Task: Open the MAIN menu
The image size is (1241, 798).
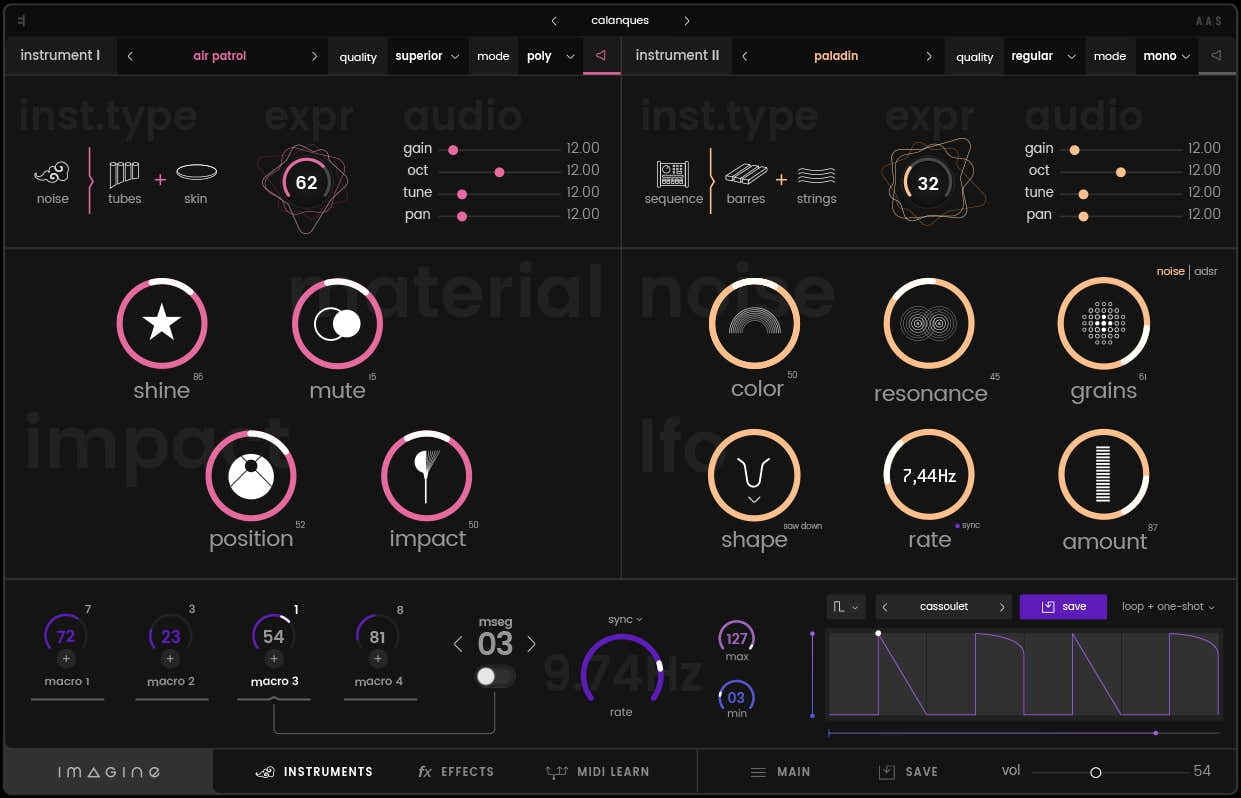Action: [781, 772]
